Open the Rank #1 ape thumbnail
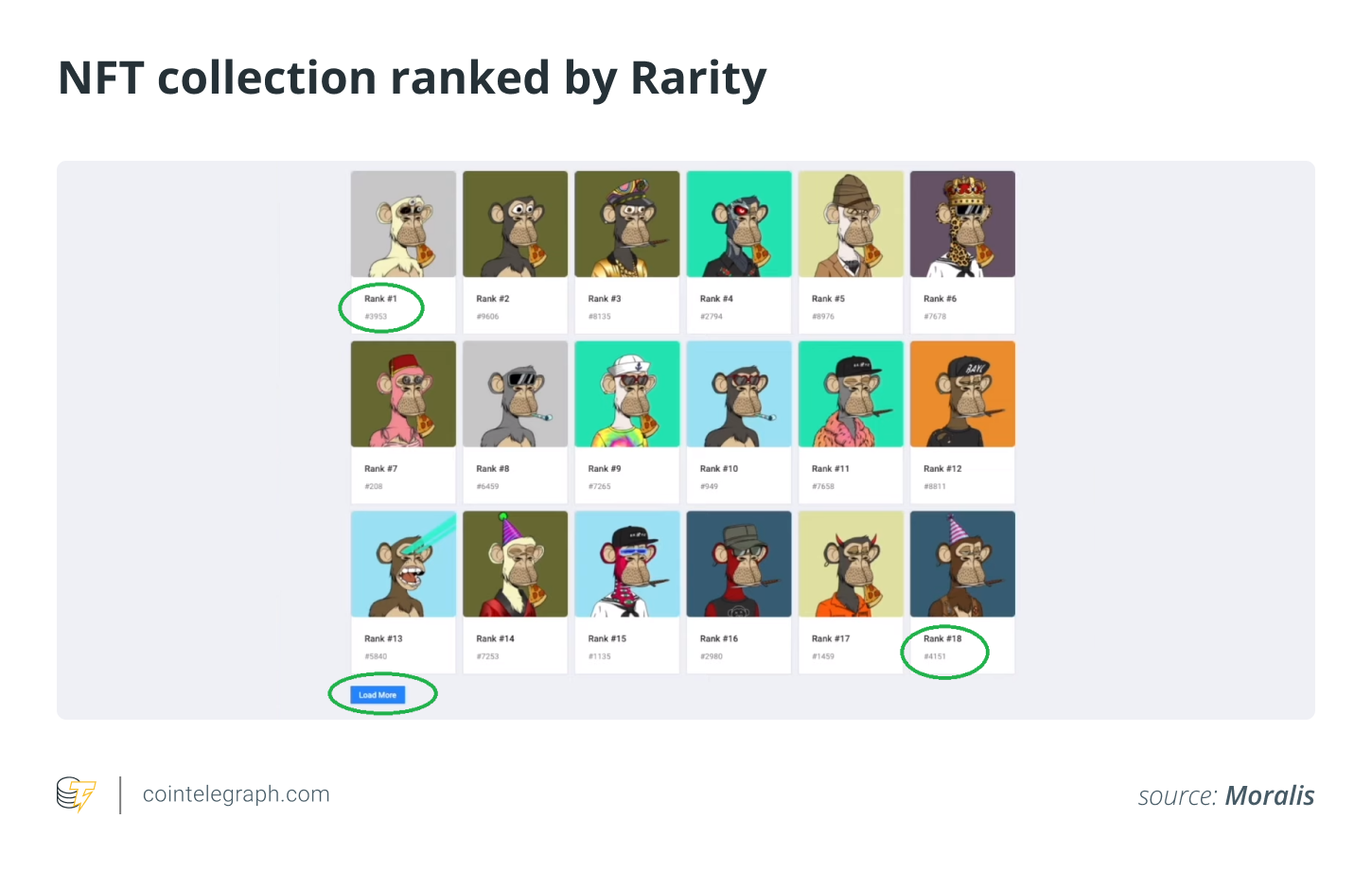The height and width of the screenshot is (871, 1372). click(403, 224)
